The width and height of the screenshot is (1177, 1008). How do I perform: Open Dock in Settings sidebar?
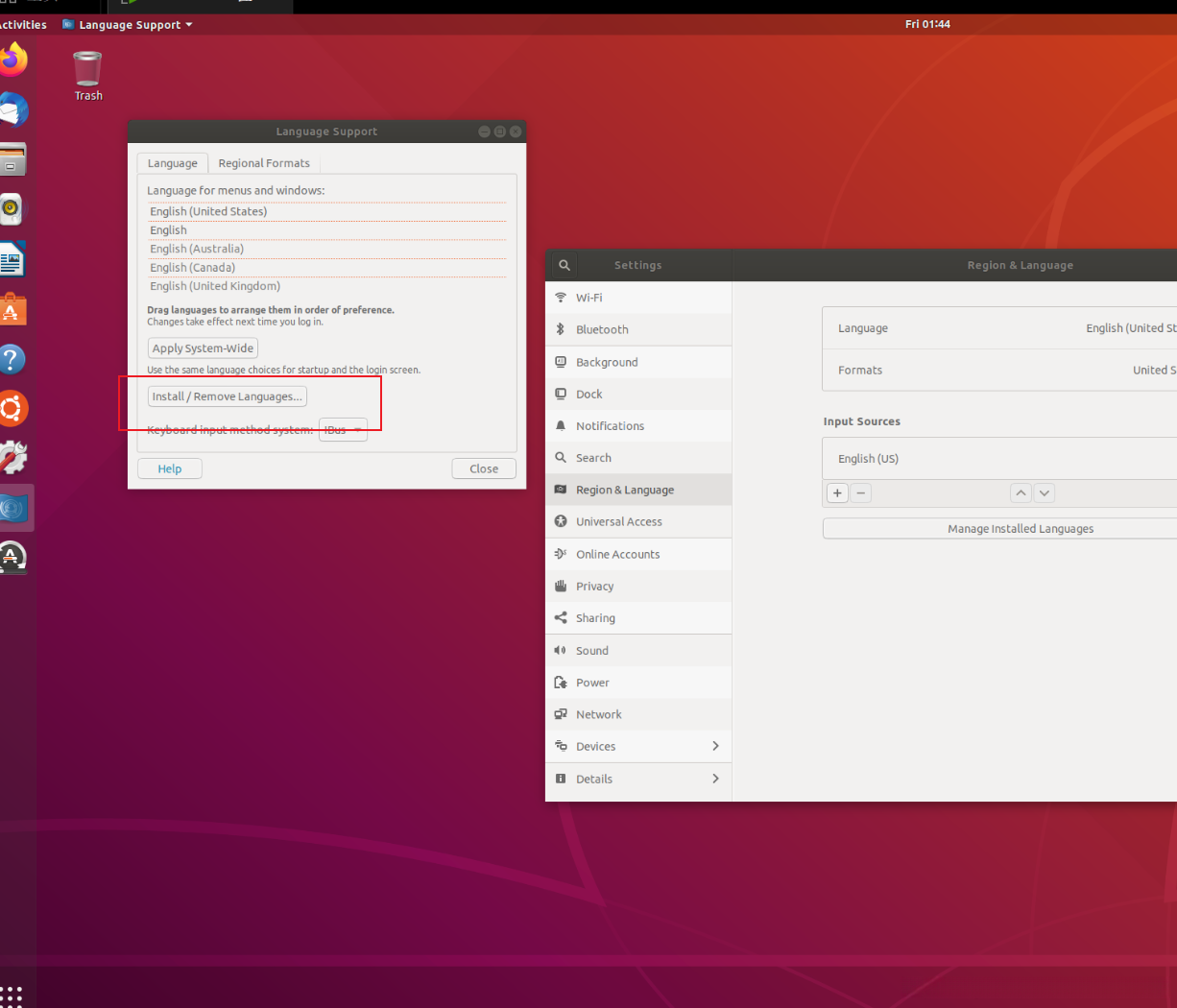(638, 394)
